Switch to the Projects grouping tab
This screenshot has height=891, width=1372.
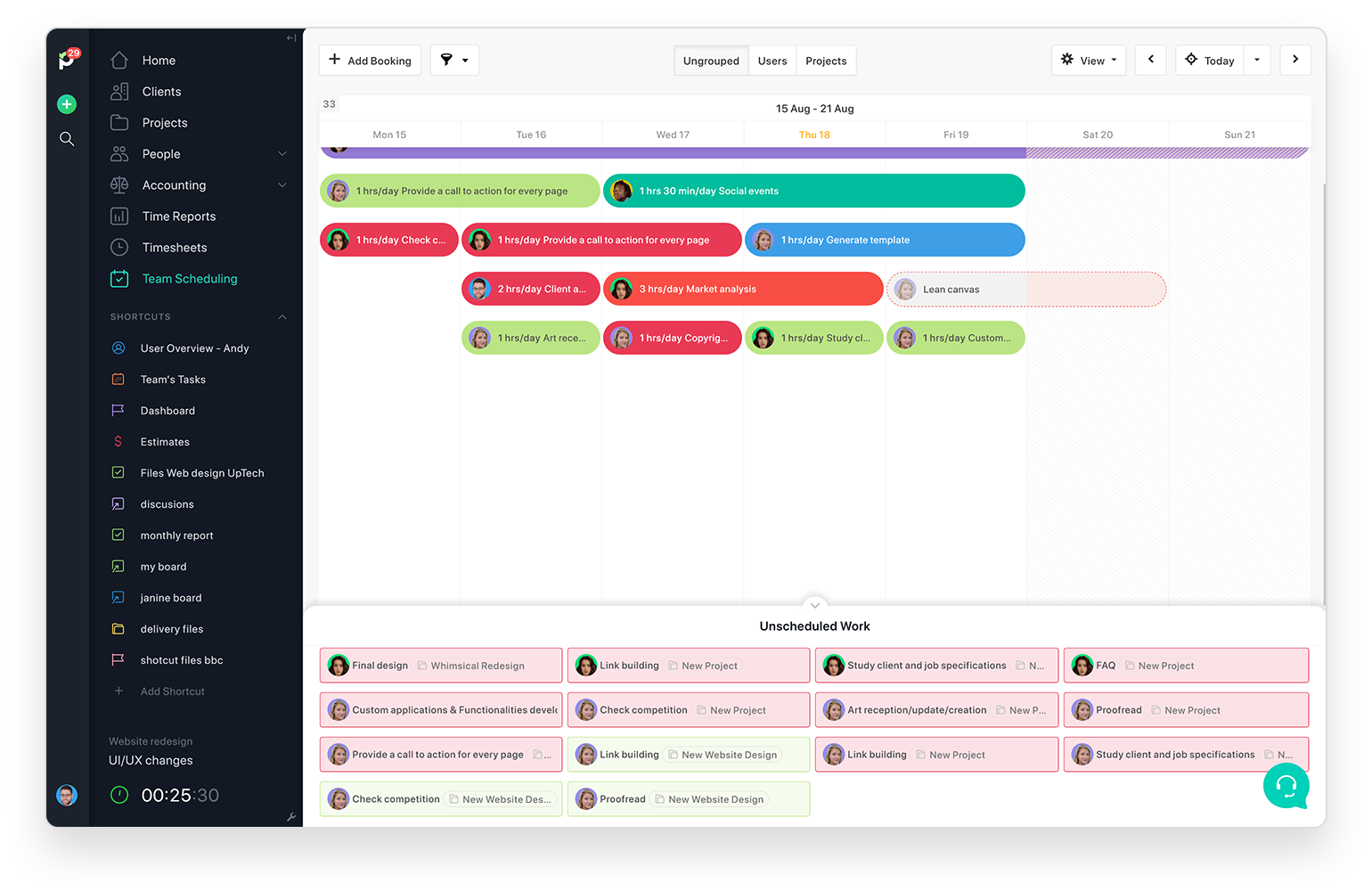click(826, 60)
